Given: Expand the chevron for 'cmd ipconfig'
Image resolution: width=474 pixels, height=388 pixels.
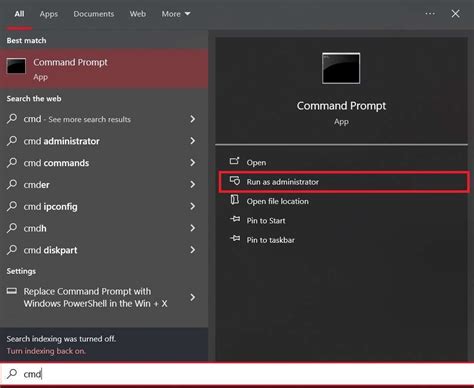Looking at the screenshot, I should (193, 206).
